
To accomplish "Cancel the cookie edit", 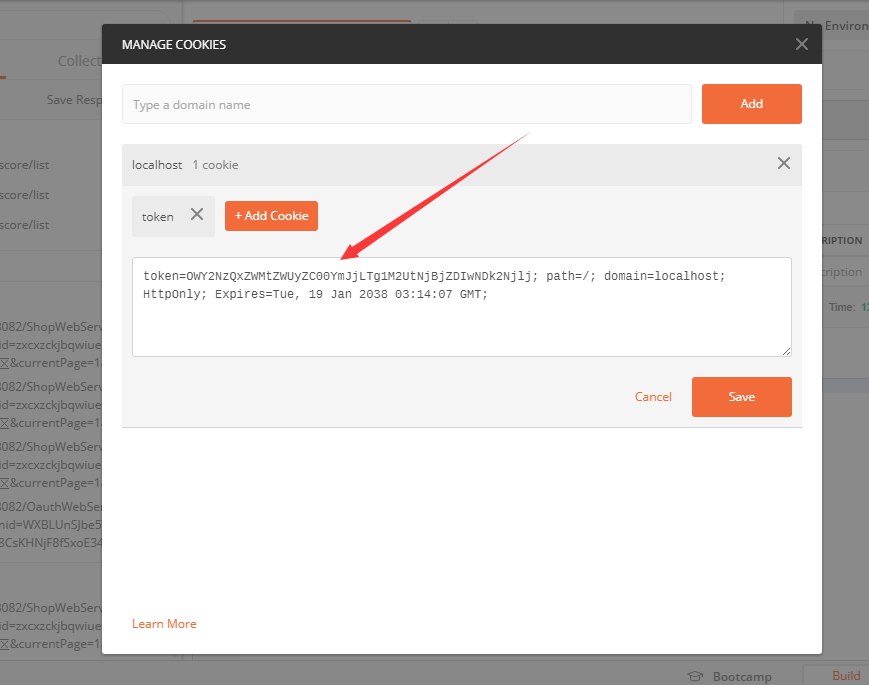I will (653, 396).
